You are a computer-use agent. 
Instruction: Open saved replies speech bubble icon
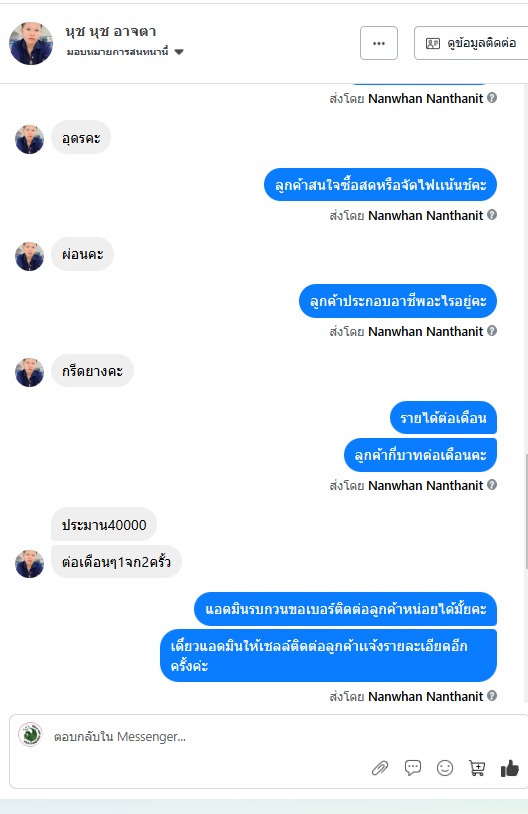(x=413, y=767)
